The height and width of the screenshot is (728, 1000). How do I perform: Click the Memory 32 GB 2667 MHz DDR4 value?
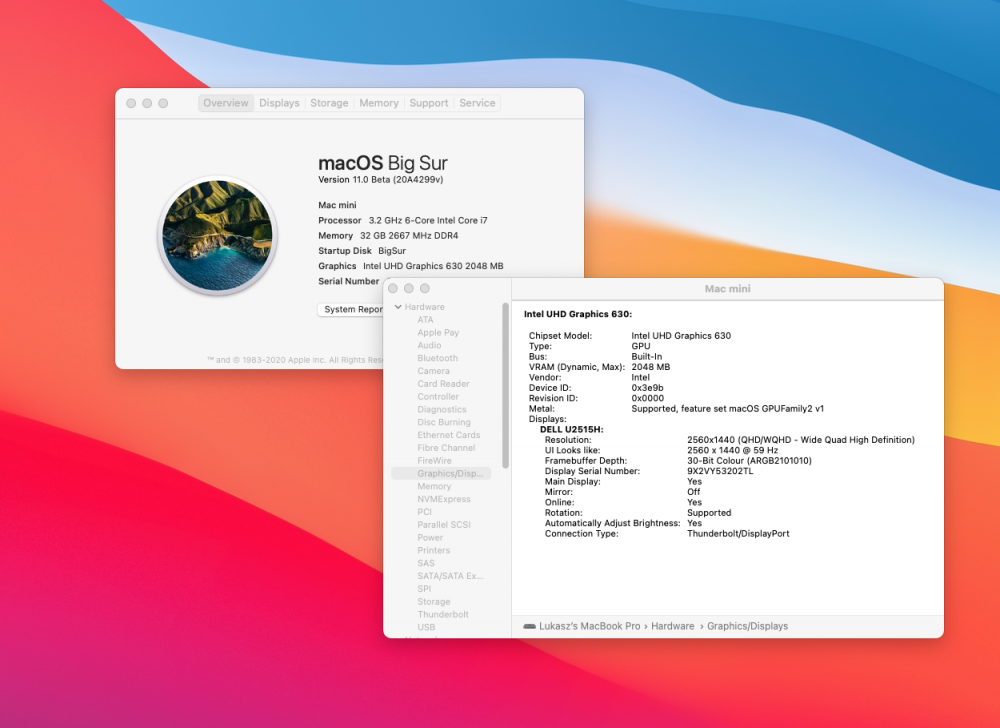[409, 236]
